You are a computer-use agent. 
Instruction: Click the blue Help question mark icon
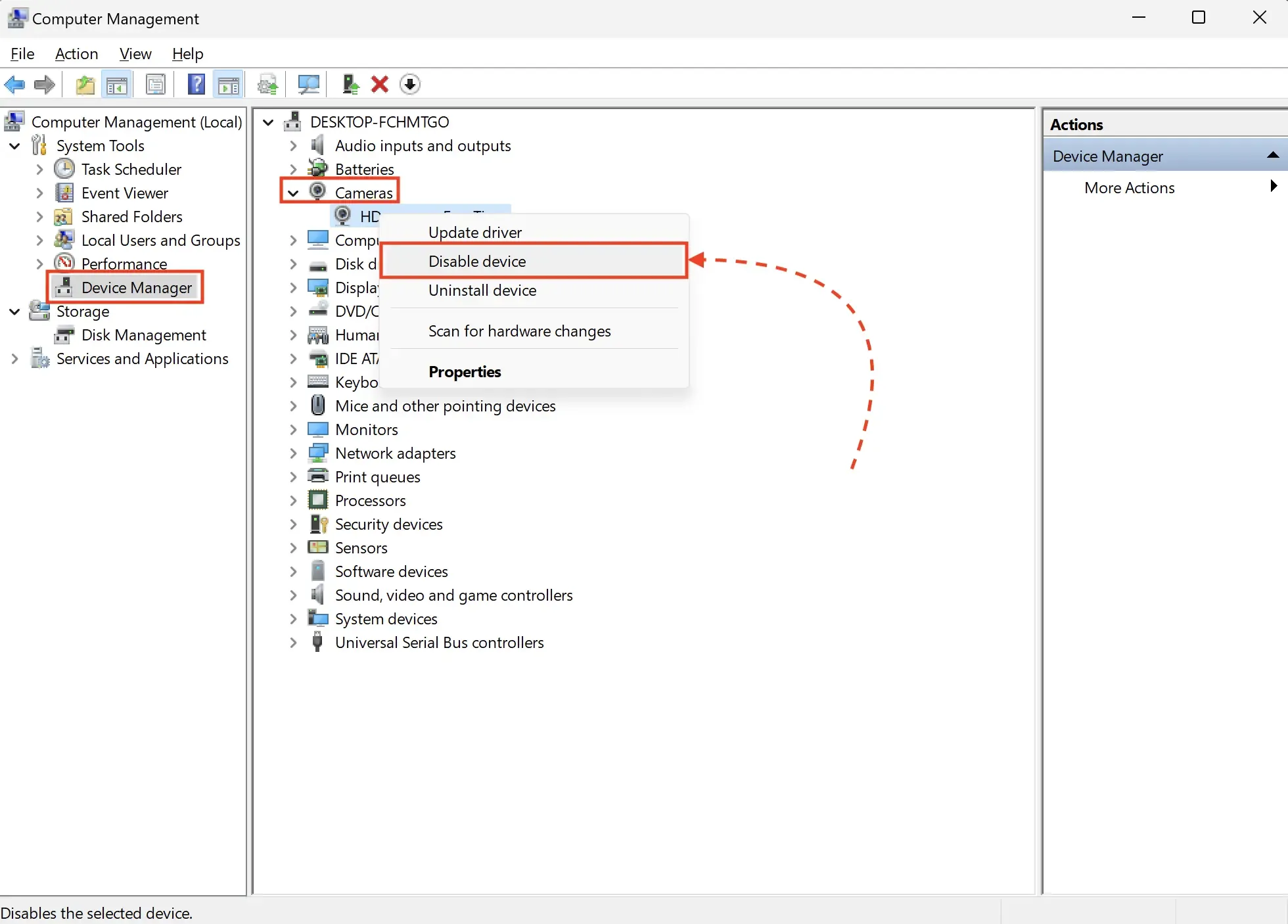point(196,84)
